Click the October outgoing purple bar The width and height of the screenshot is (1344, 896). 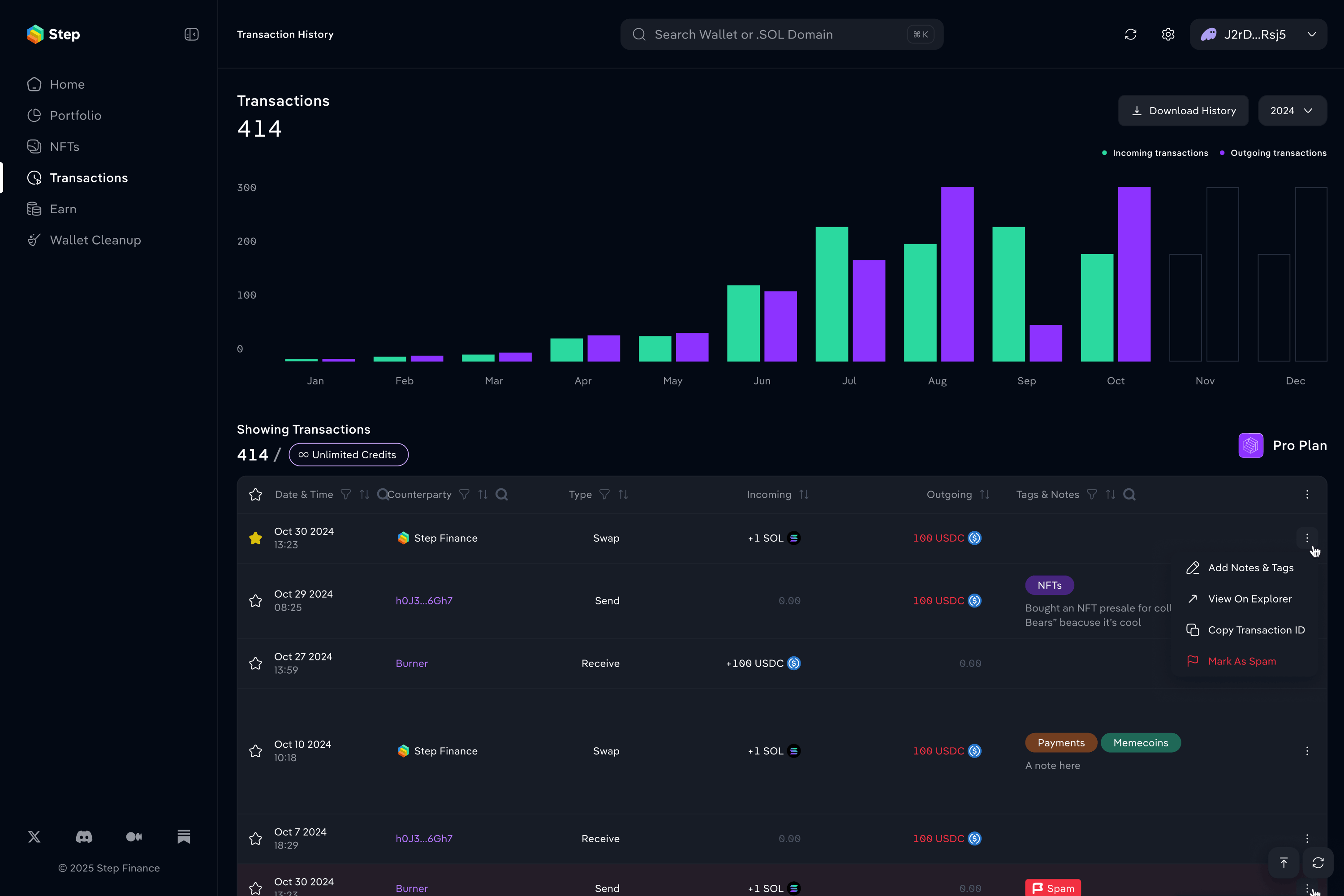[1134, 274]
